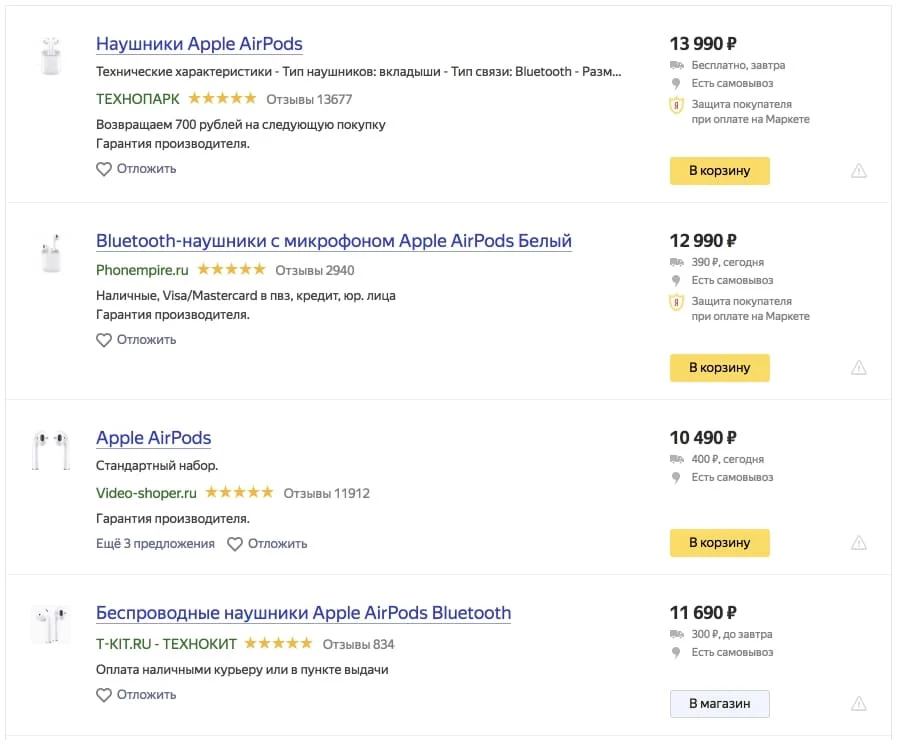
Task: Open the Bluetooth-наушники с микрофоном Apple AirPods Белый link
Action: (334, 241)
